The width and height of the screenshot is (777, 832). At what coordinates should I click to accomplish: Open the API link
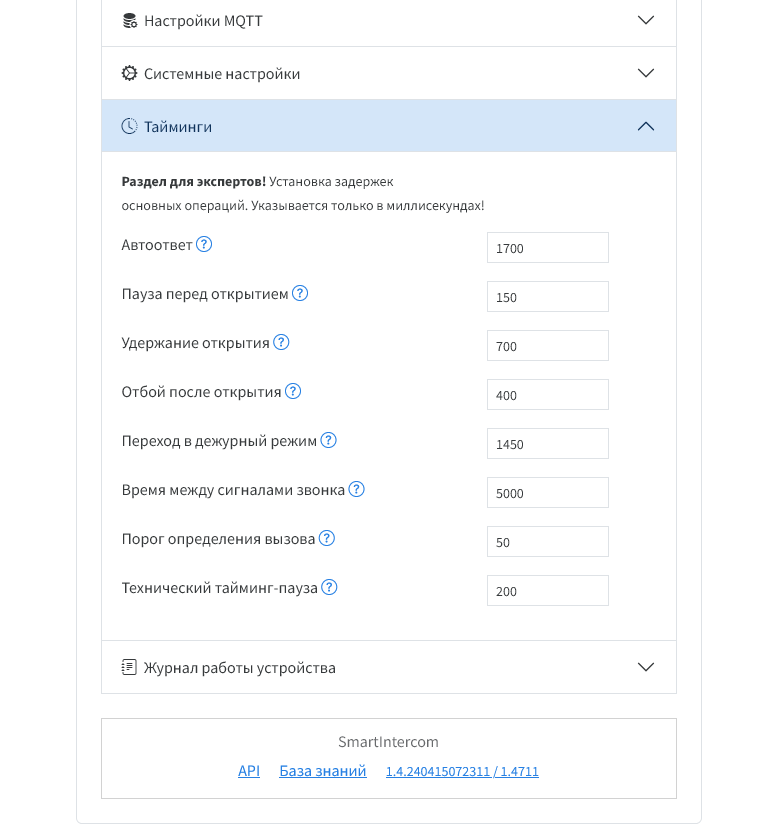pos(248,770)
